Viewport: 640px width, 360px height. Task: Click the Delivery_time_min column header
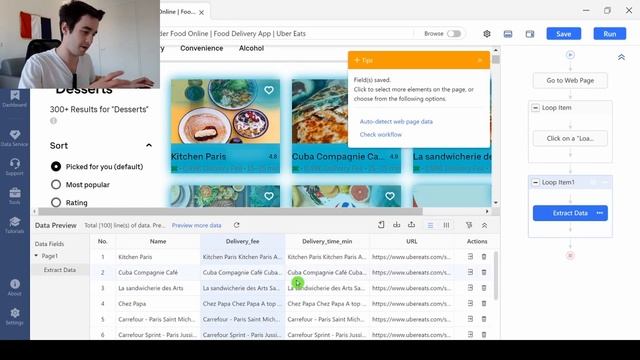(327, 241)
